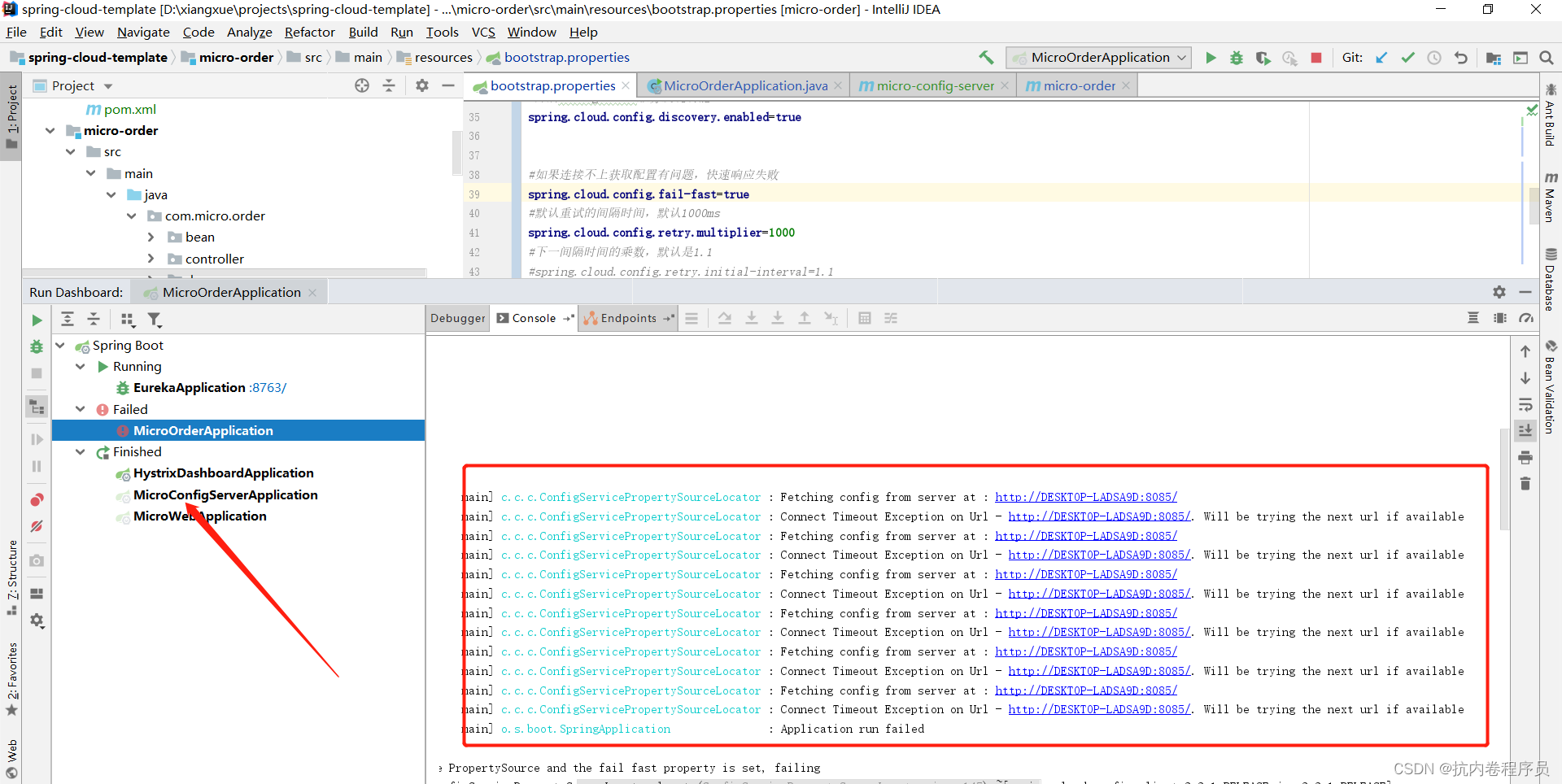1562x784 pixels.
Task: Toggle scroll to end of console
Action: pos(1525,430)
